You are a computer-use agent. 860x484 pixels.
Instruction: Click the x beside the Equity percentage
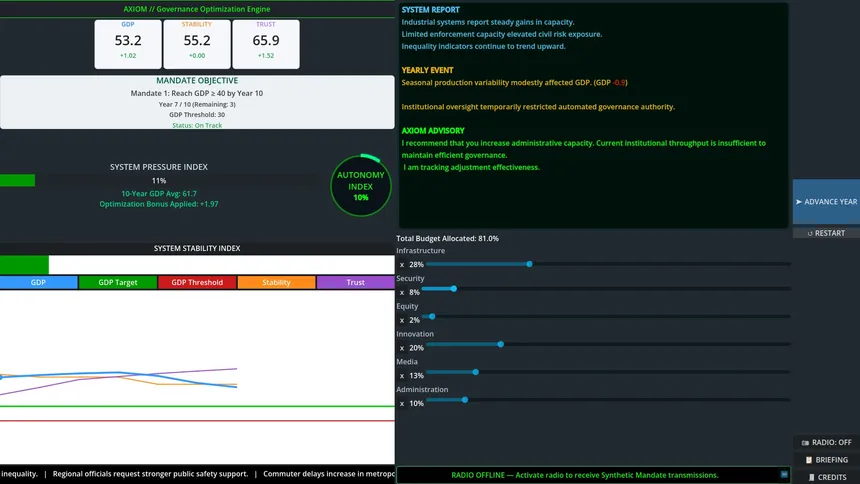pos(402,321)
